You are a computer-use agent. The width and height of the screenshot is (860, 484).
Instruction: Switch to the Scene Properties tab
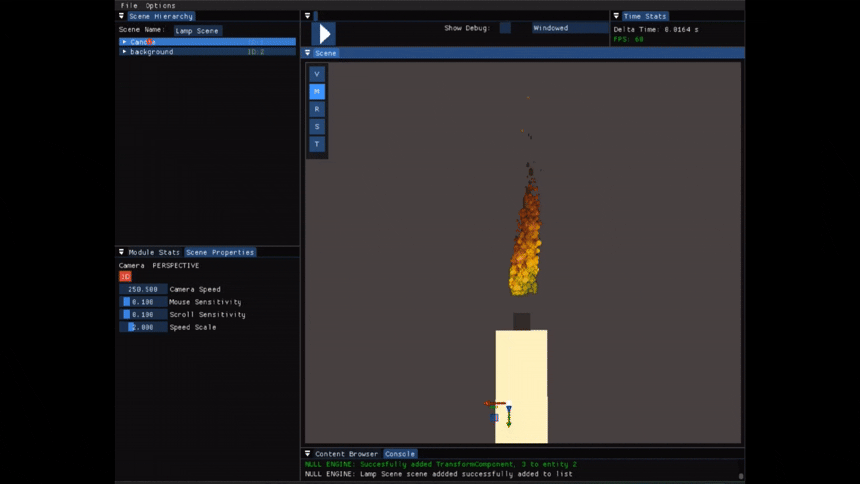click(220, 252)
